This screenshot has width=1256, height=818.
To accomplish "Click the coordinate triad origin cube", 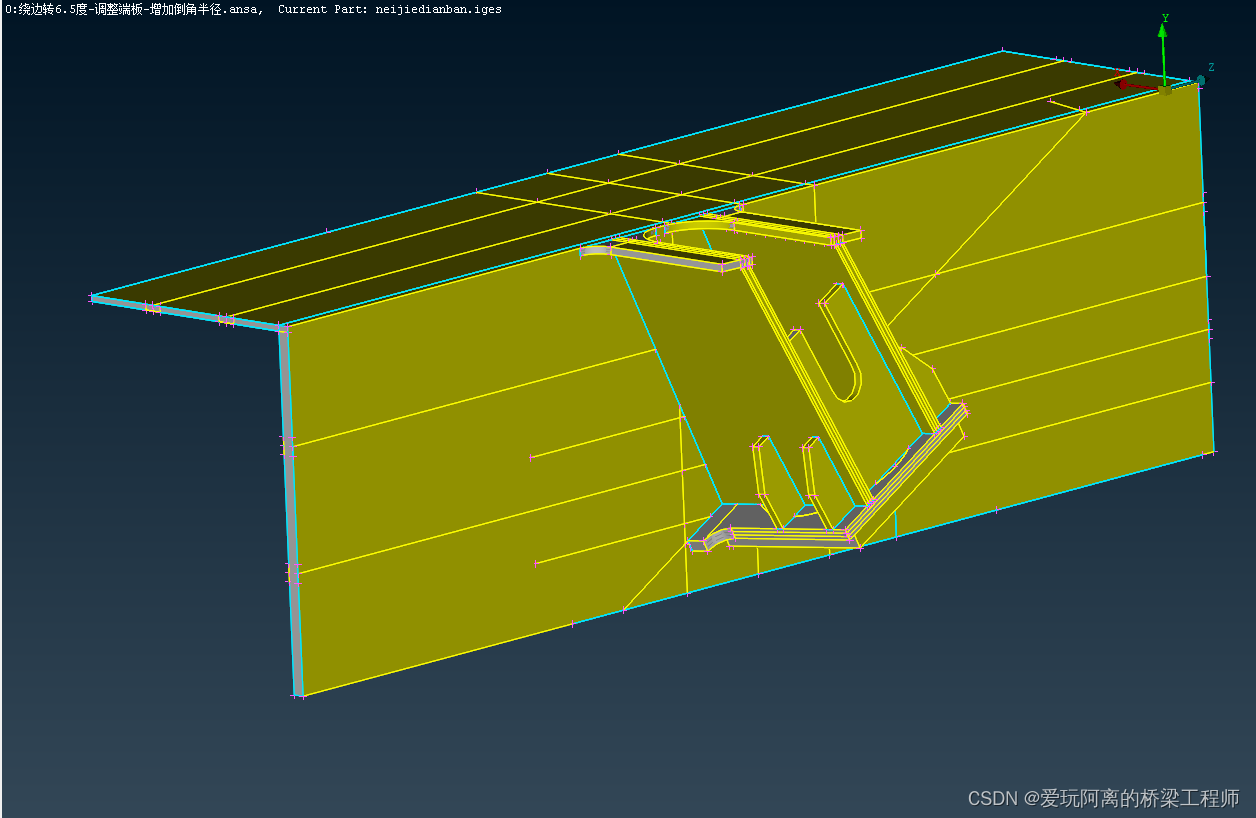I will pos(1164,90).
